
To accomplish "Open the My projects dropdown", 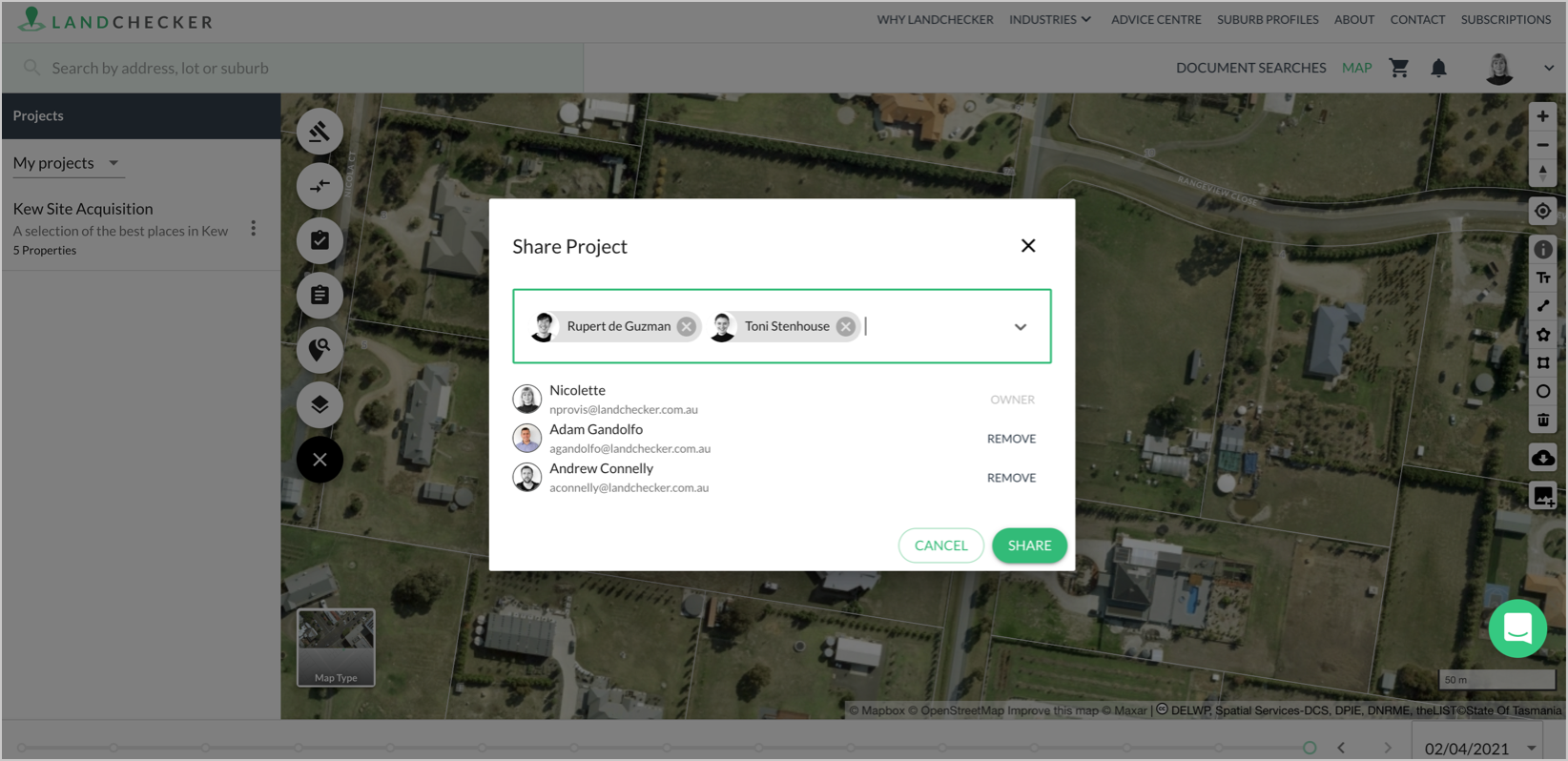I will click(67, 163).
